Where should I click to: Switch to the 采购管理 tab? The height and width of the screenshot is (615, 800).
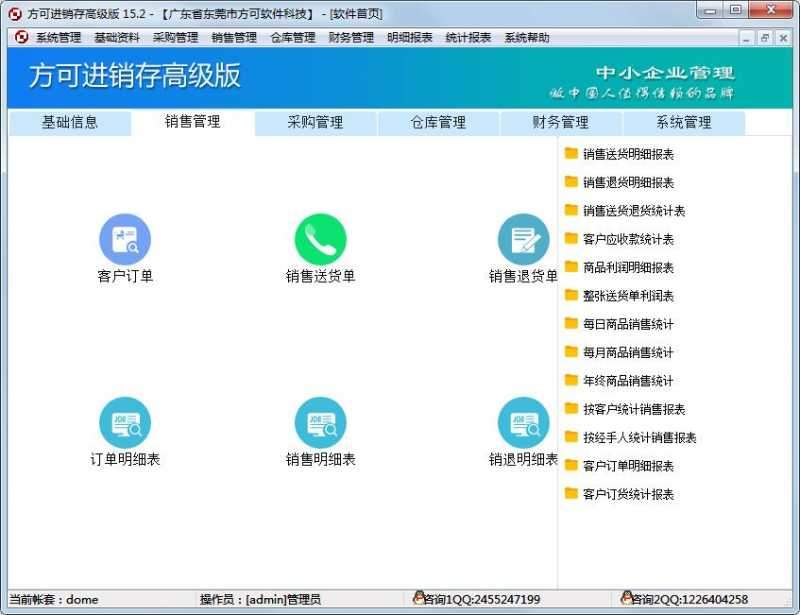point(317,122)
